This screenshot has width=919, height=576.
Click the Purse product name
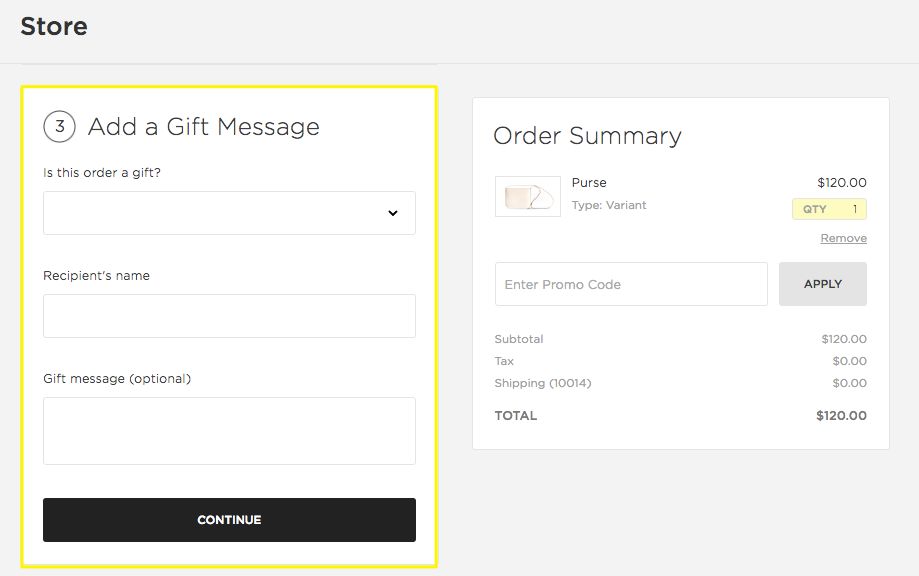[x=589, y=182]
